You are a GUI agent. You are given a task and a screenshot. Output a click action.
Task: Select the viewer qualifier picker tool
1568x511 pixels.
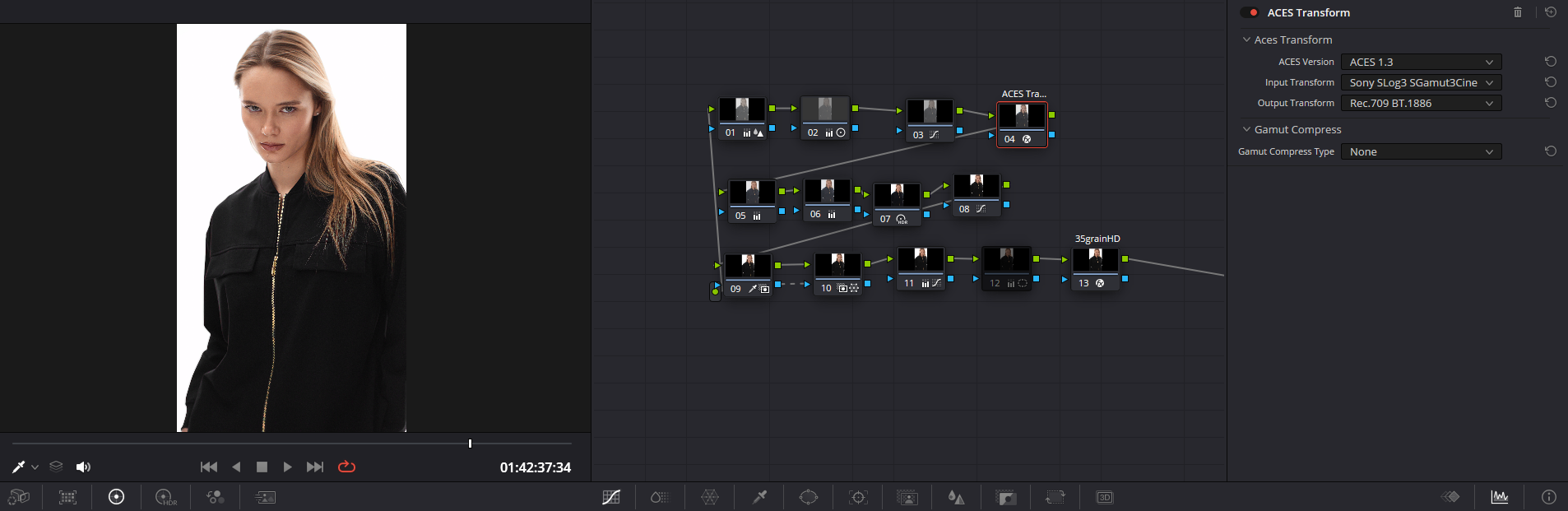tap(18, 467)
